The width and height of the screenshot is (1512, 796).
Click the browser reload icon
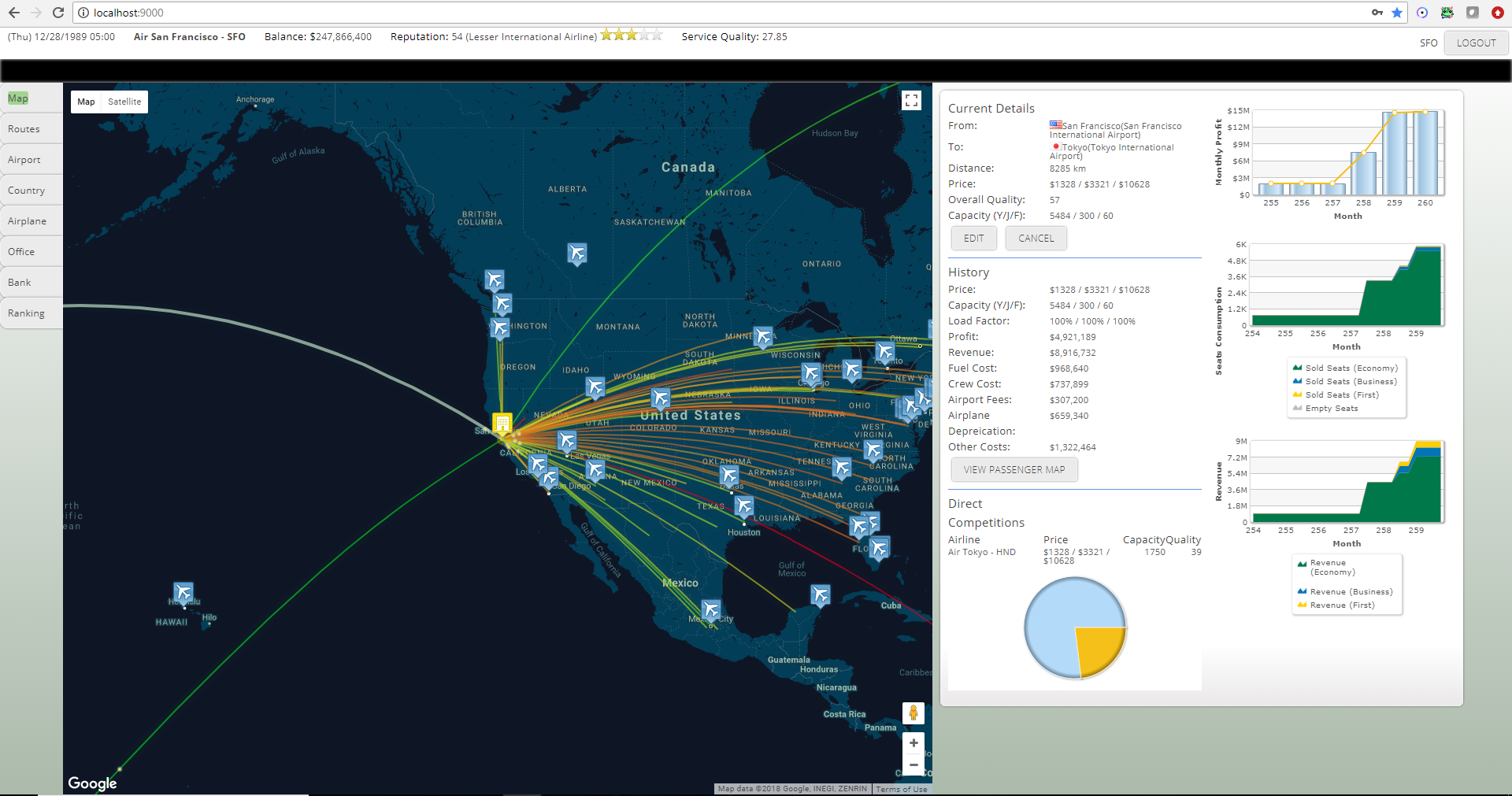point(57,13)
